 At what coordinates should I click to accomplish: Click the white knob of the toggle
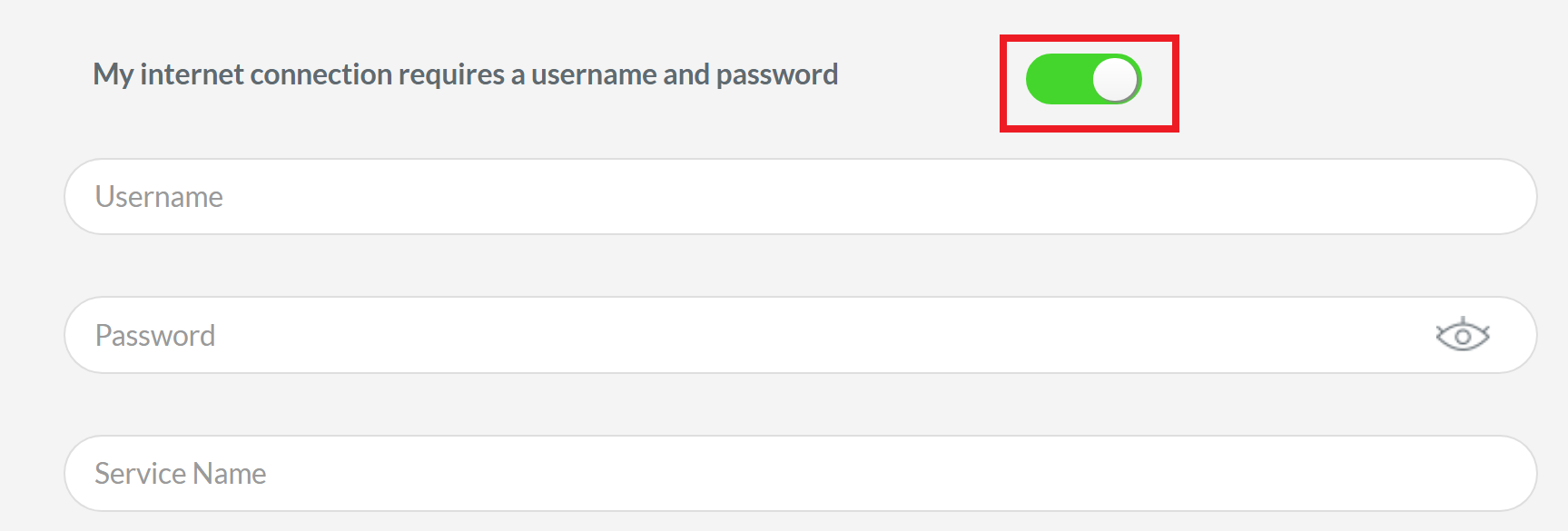(1116, 79)
